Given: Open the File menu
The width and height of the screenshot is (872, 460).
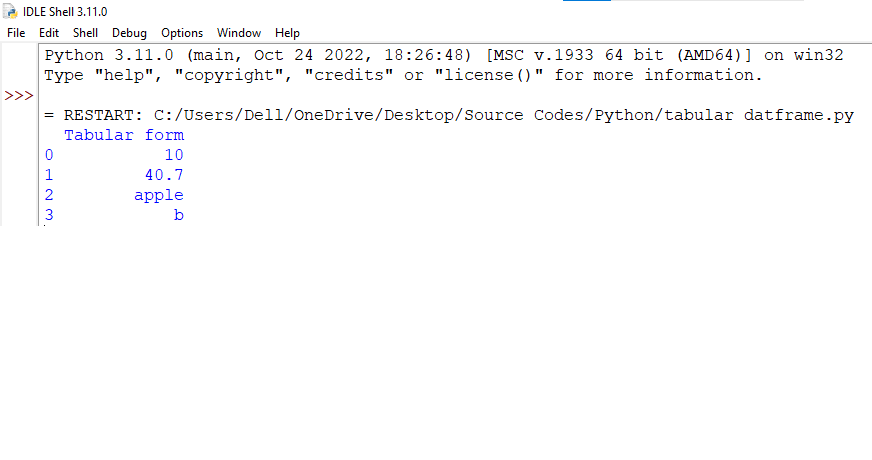Looking at the screenshot, I should [x=16, y=33].
